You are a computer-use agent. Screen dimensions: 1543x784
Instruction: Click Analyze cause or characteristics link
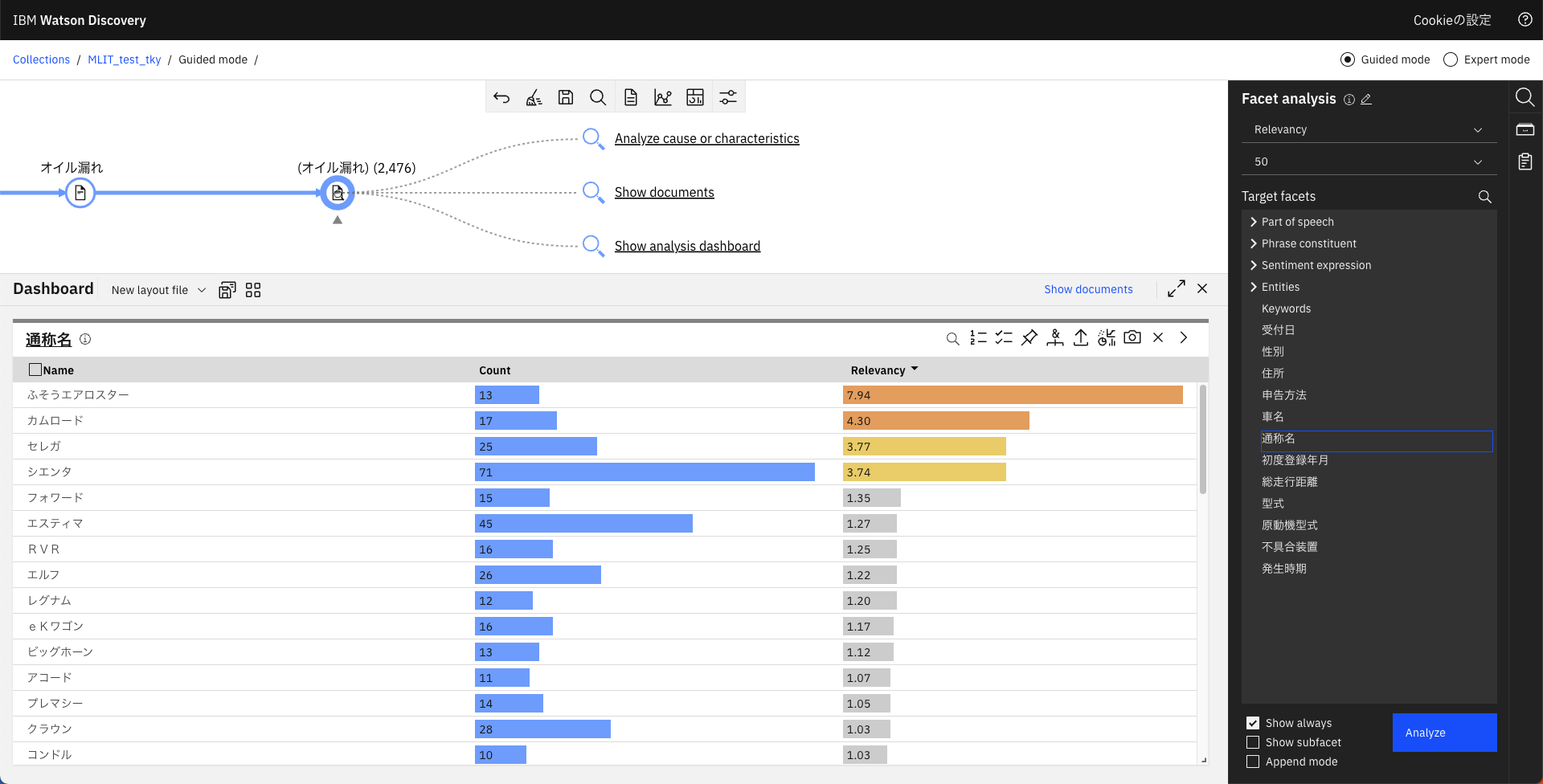707,138
